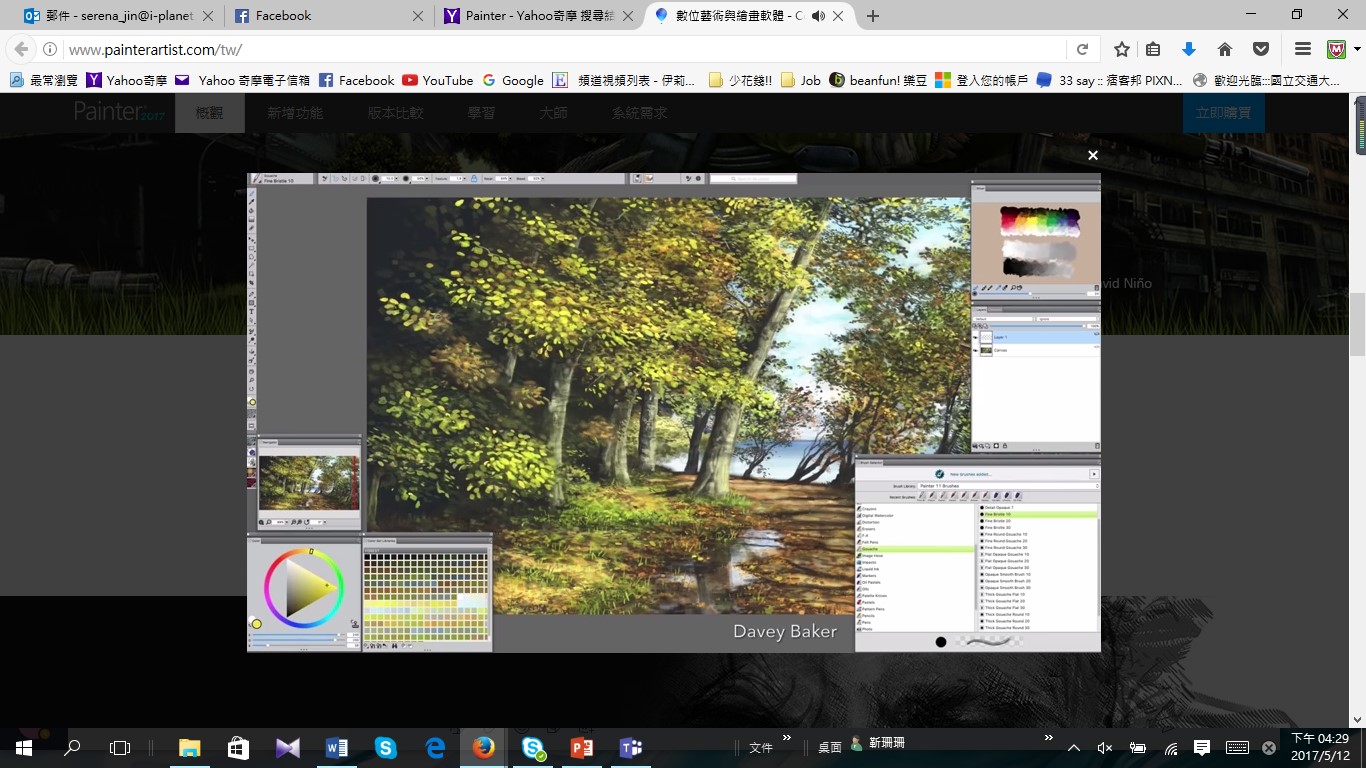This screenshot has height=768, width=1366.
Task: Open the Firefox hamburger menu
Action: pos(1303,49)
